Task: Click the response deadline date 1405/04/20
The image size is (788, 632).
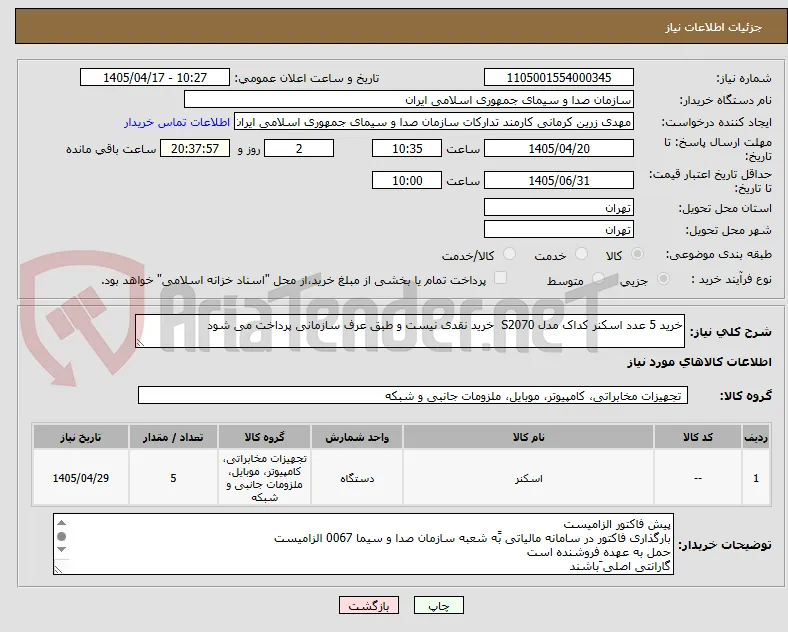Action: click(558, 149)
